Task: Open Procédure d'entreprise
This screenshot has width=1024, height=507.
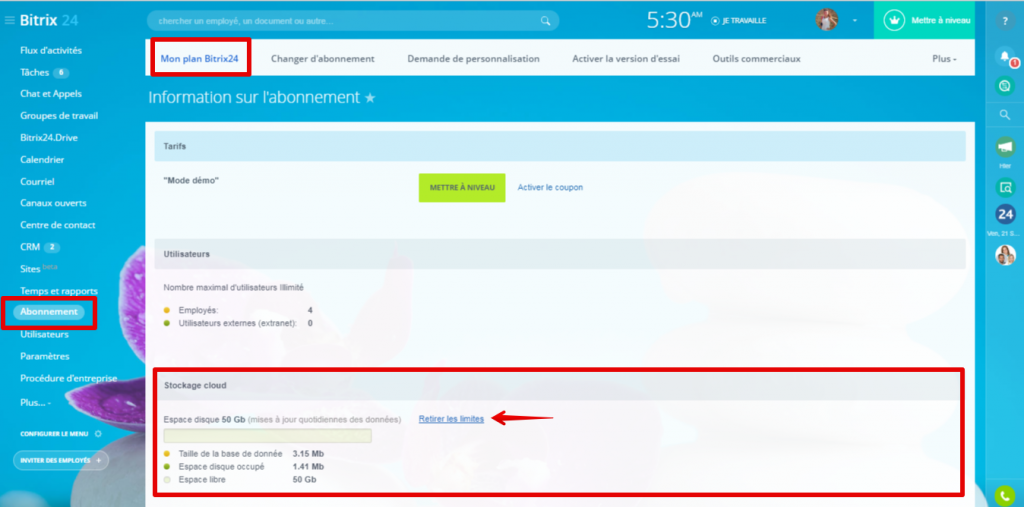Action: pyautogui.click(x=69, y=378)
